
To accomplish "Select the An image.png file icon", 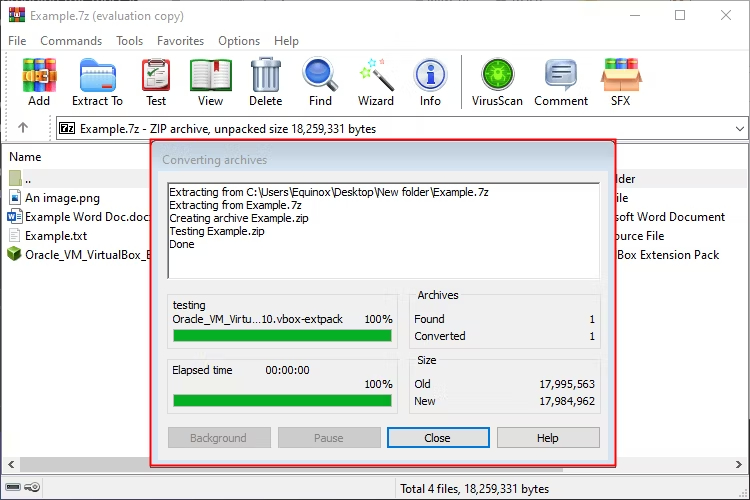I will [x=15, y=198].
